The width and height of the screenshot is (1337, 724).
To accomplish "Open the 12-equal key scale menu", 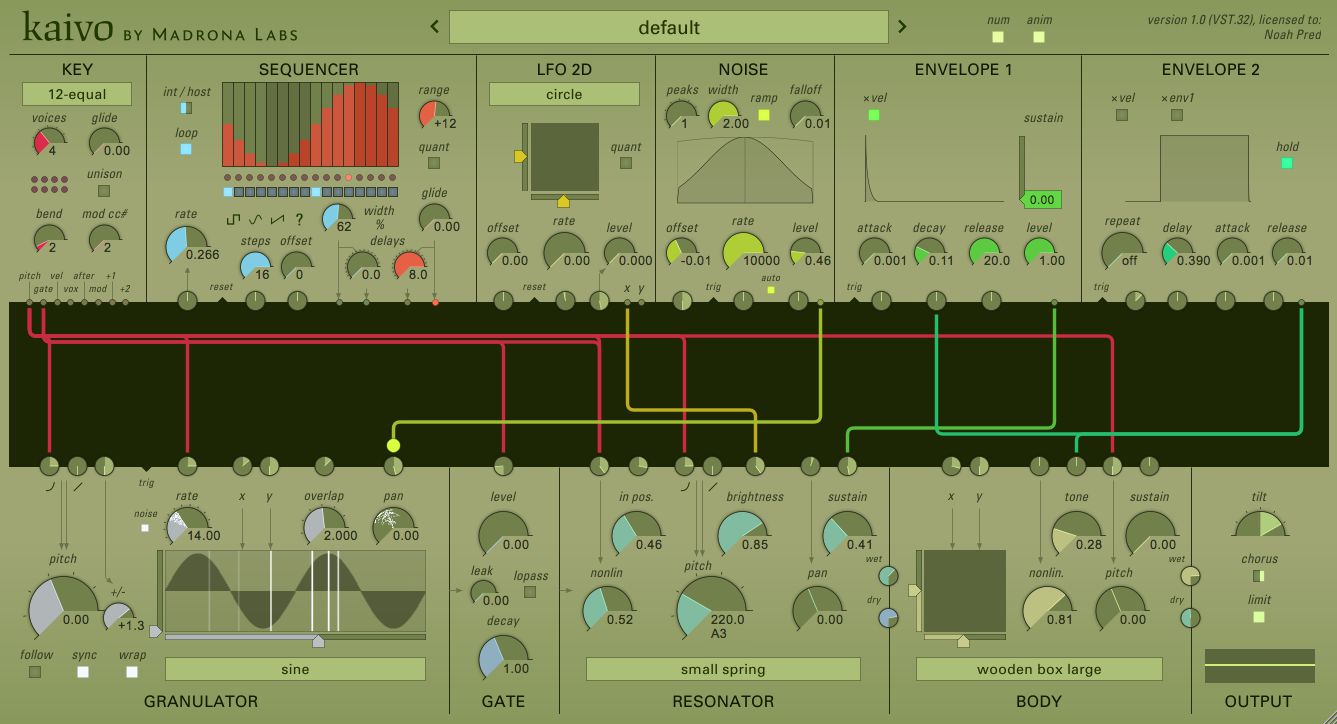I will click(77, 95).
